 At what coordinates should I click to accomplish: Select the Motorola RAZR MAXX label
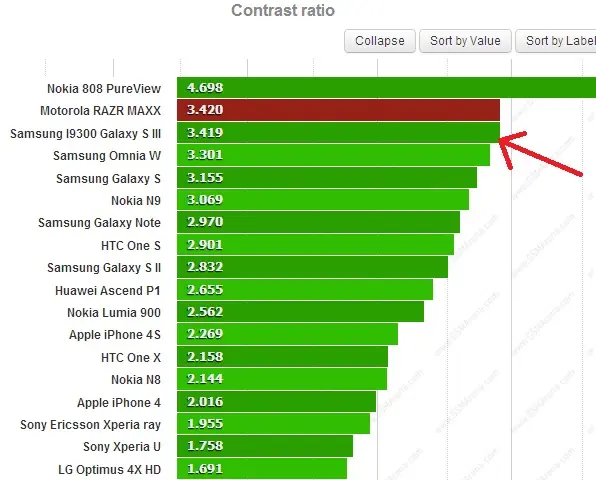100,111
